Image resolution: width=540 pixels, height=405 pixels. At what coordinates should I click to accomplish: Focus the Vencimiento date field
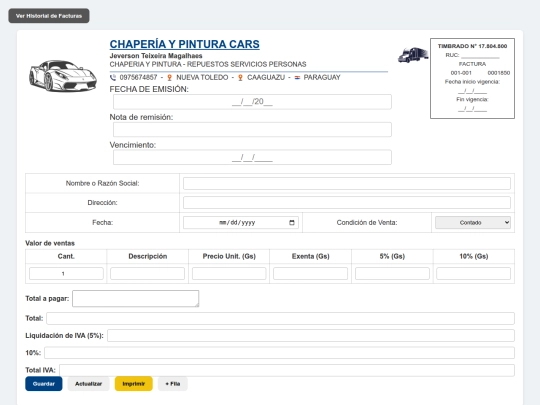click(252, 157)
